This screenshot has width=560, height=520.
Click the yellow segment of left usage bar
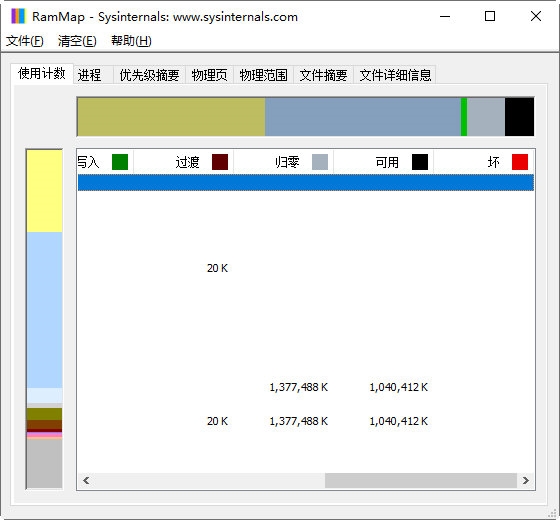click(44, 191)
